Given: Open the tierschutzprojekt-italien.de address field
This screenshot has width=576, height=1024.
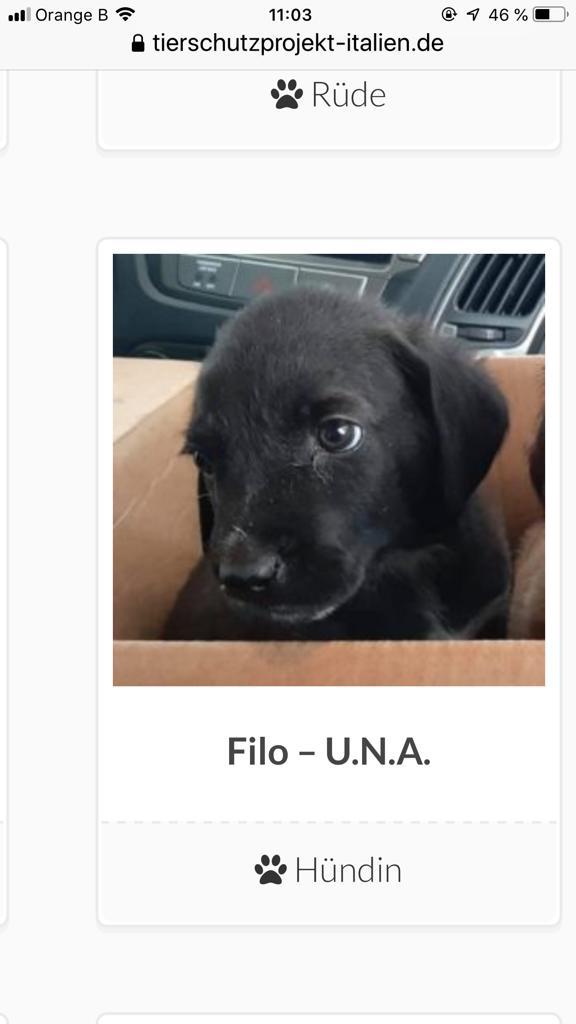Looking at the screenshot, I should pos(288,43).
